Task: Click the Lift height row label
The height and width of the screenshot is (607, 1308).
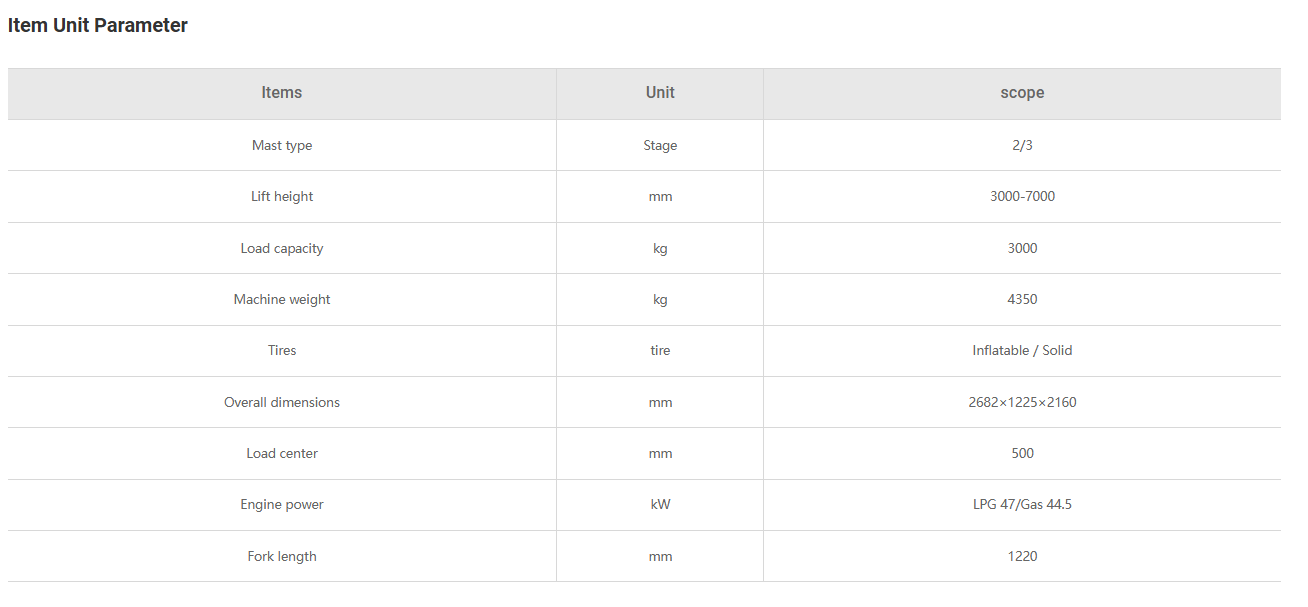Action: pyautogui.click(x=282, y=197)
